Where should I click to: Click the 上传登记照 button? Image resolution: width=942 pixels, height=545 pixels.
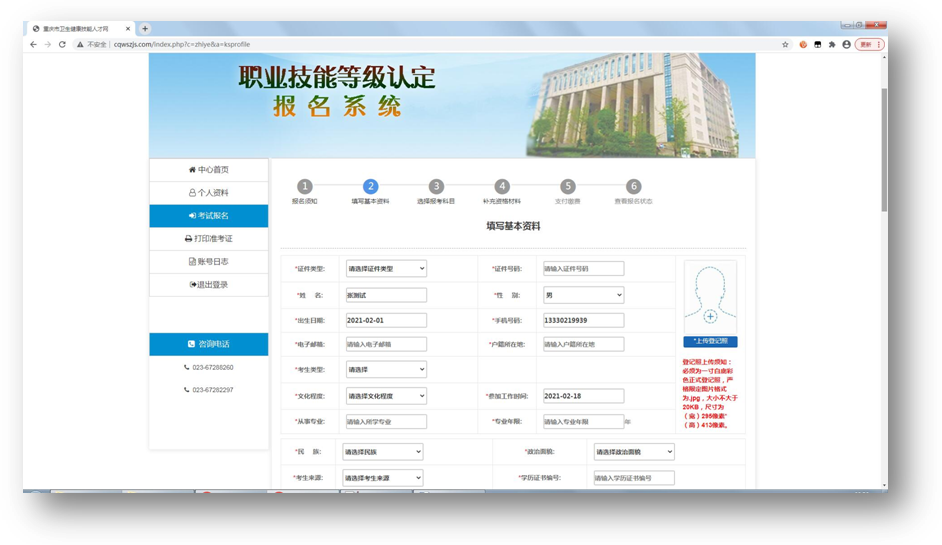click(x=710, y=341)
